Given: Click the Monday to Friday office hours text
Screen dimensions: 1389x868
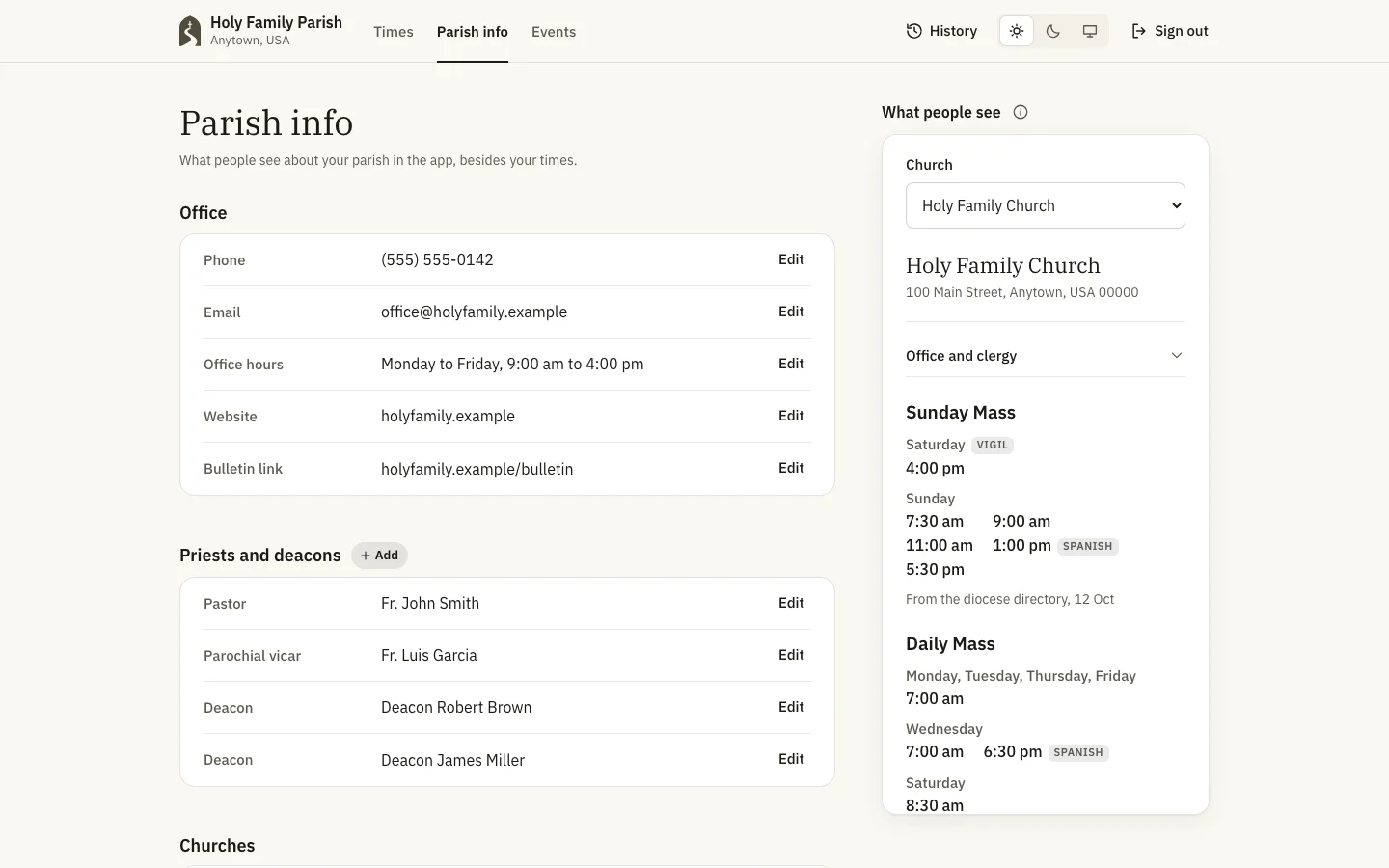Looking at the screenshot, I should [x=512, y=364].
